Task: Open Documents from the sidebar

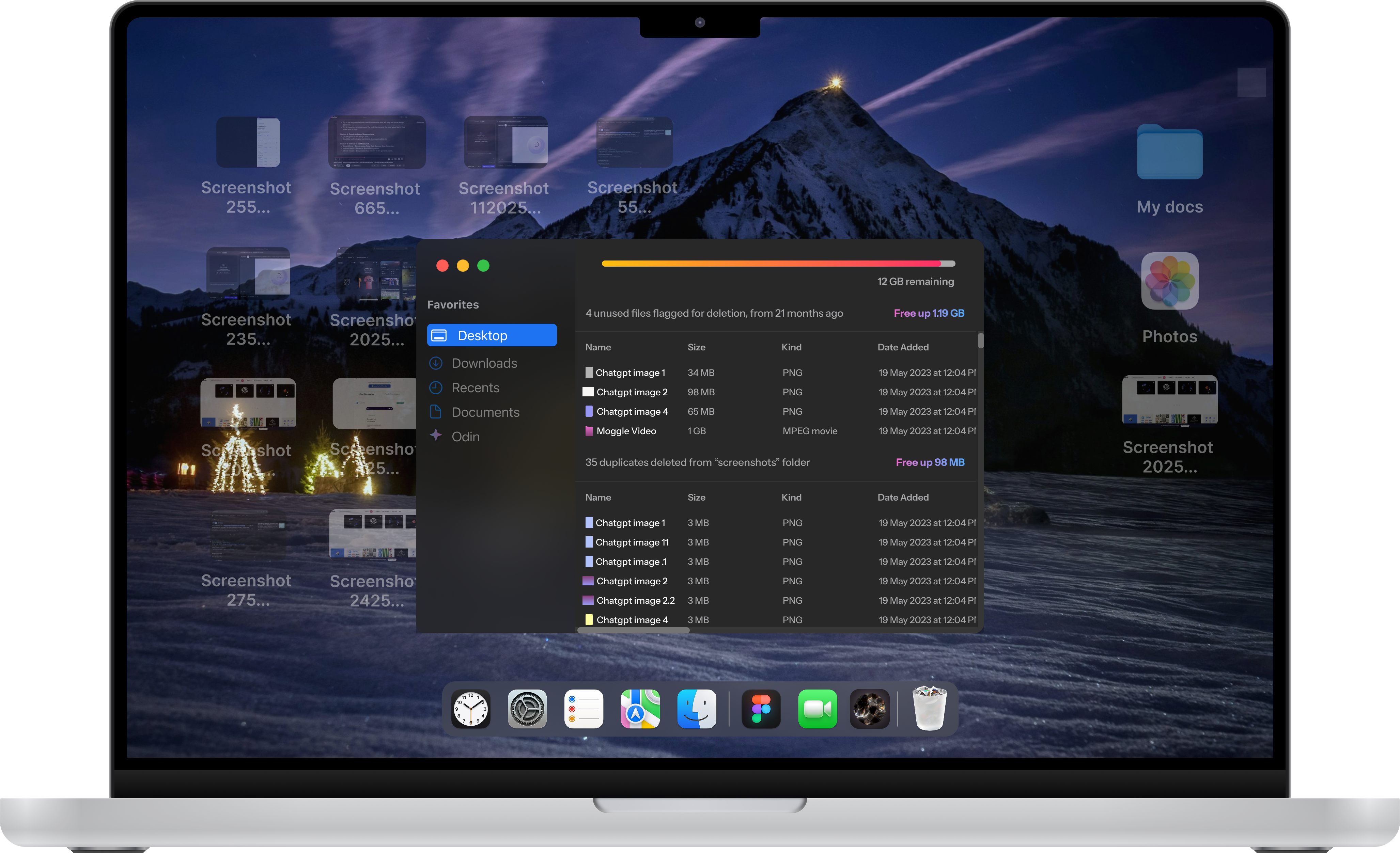Action: (x=486, y=412)
